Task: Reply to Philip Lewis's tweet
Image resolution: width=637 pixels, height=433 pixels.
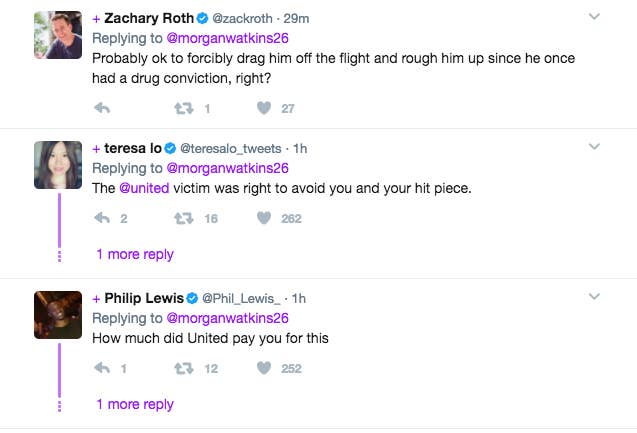Action: pos(102,368)
